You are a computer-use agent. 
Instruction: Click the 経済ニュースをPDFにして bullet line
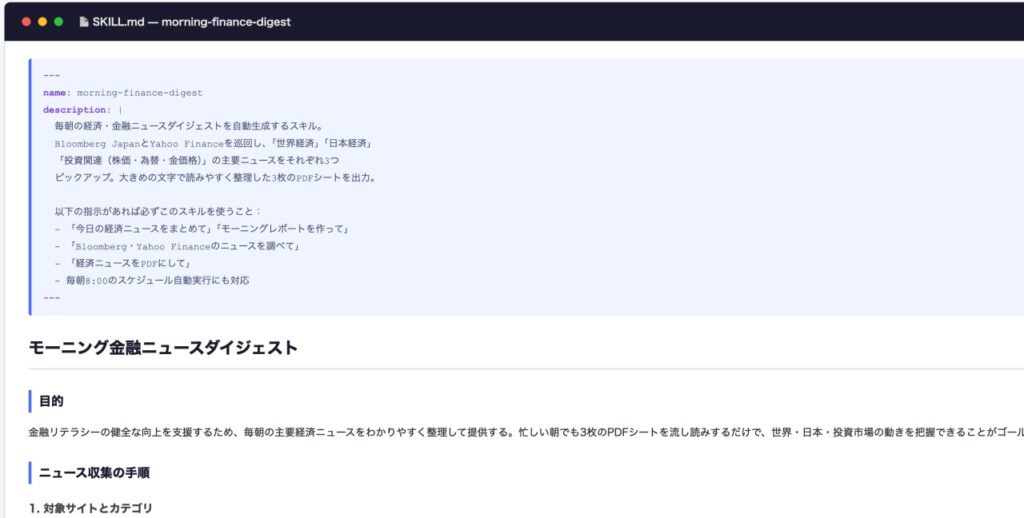128,263
